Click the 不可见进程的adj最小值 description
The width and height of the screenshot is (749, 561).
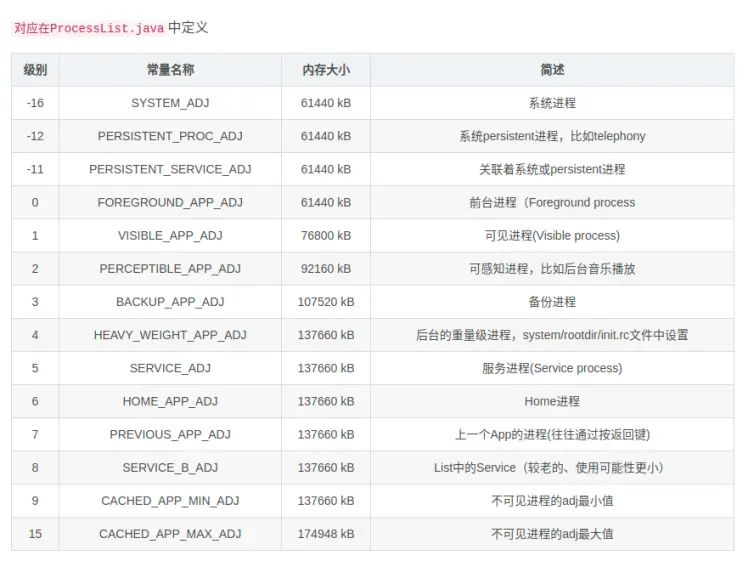[x=552, y=501]
